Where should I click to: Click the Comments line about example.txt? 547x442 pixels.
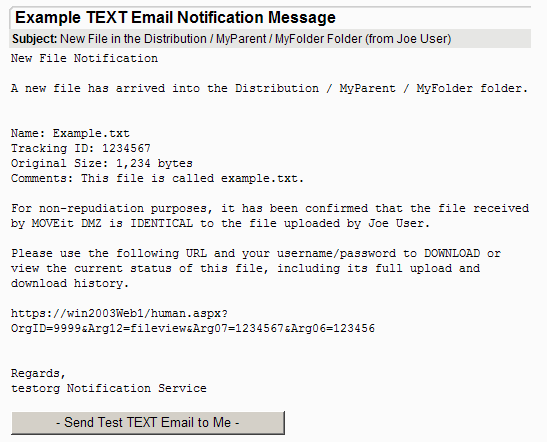coord(157,178)
